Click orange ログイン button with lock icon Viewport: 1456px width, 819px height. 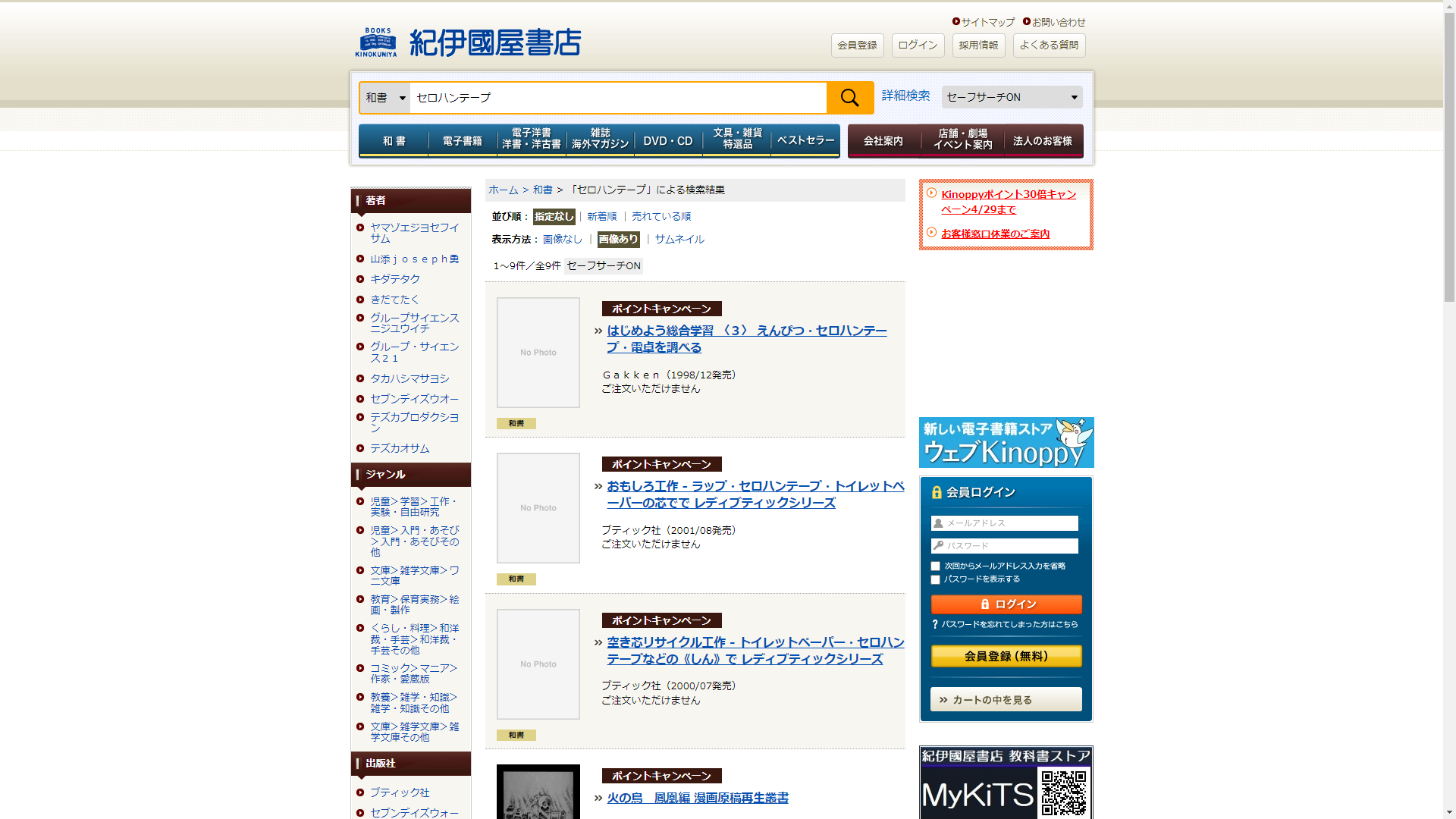(1006, 604)
